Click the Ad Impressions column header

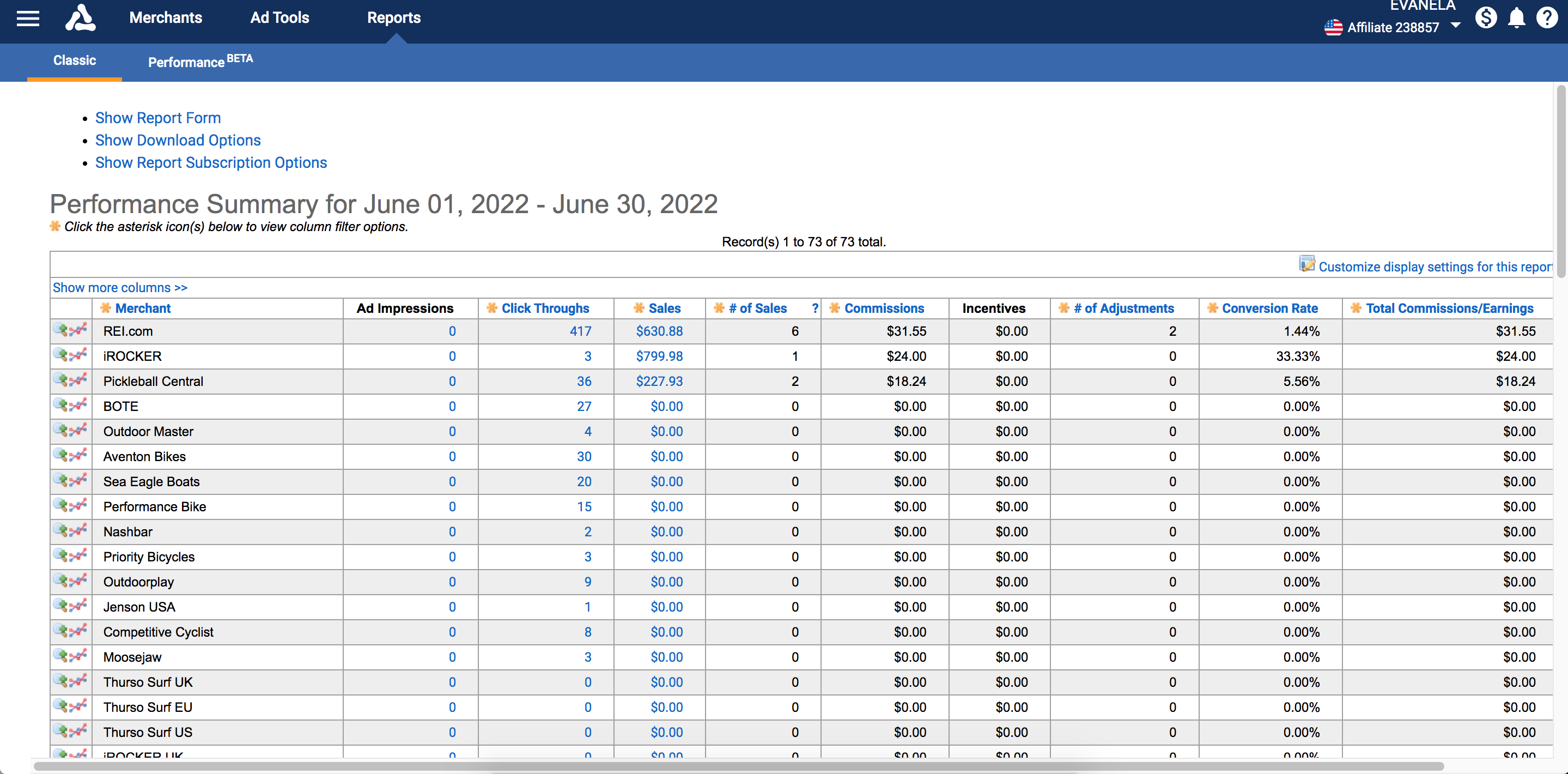pos(405,308)
